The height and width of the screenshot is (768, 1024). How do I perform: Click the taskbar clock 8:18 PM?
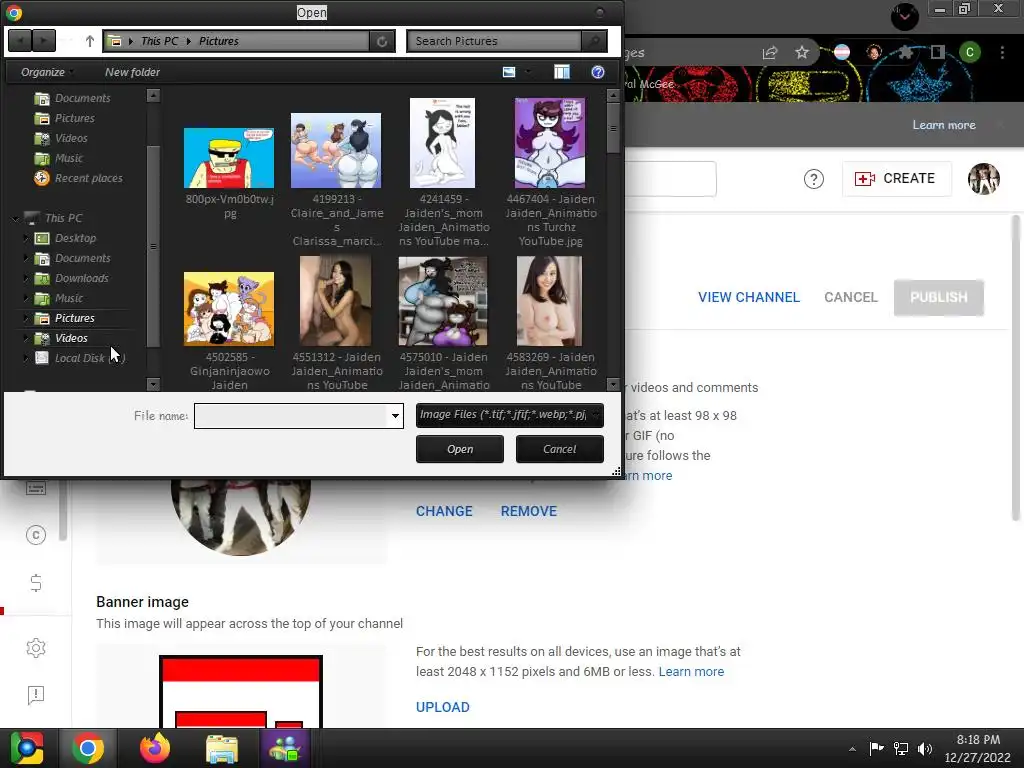tap(978, 740)
